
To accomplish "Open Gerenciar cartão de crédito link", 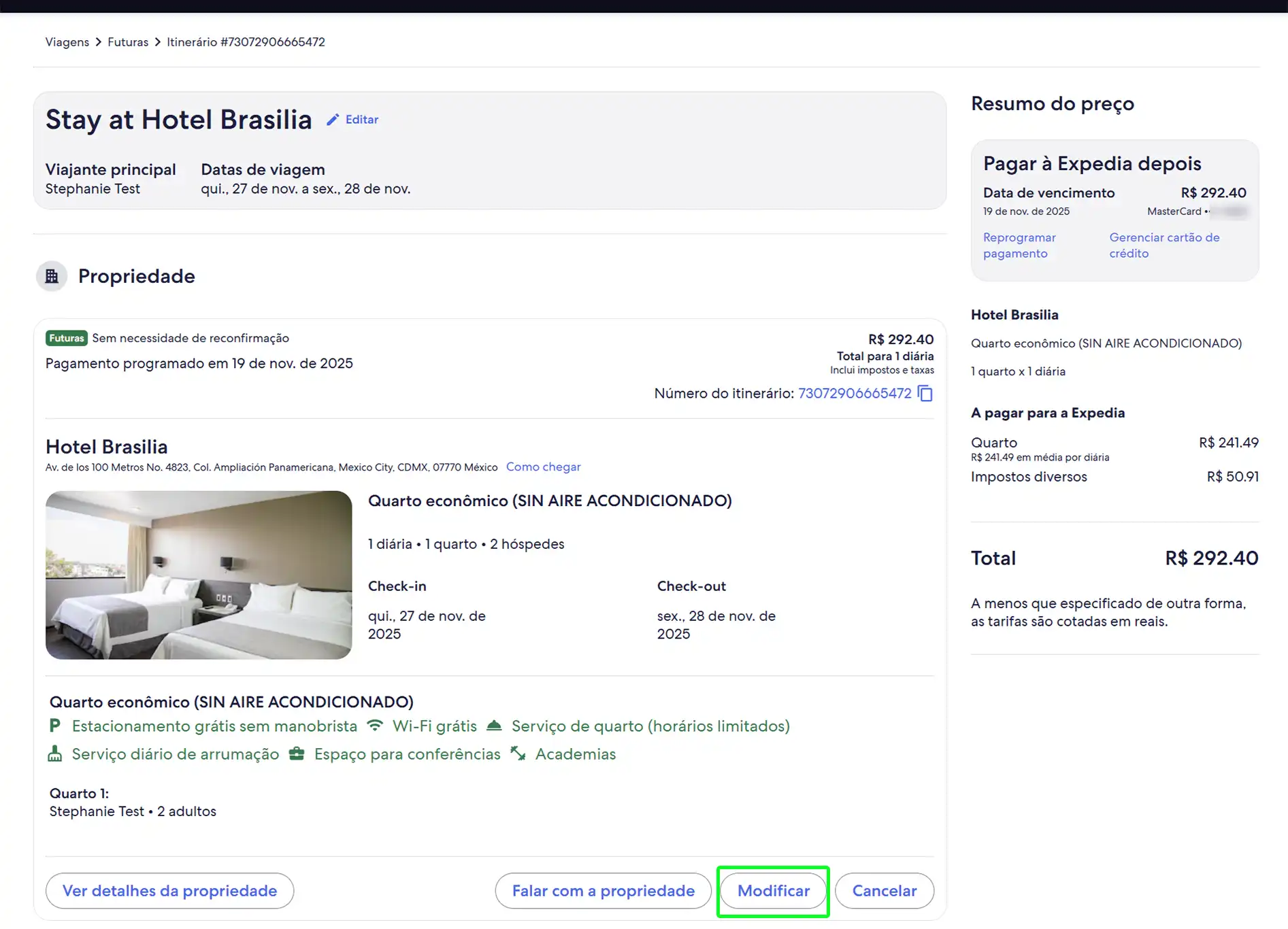I will point(1164,246).
